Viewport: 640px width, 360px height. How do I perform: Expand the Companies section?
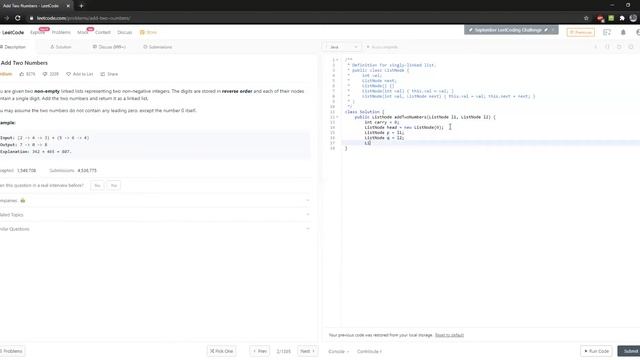point(155,200)
